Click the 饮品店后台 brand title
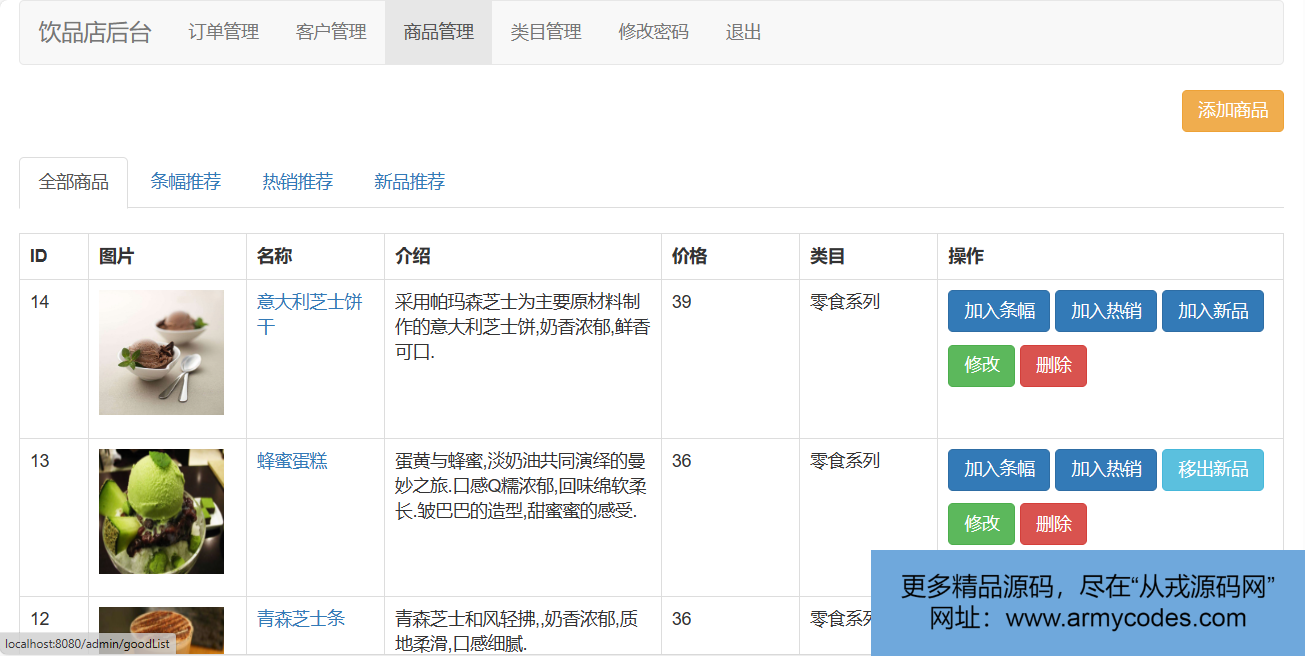This screenshot has width=1305, height=656. (95, 32)
